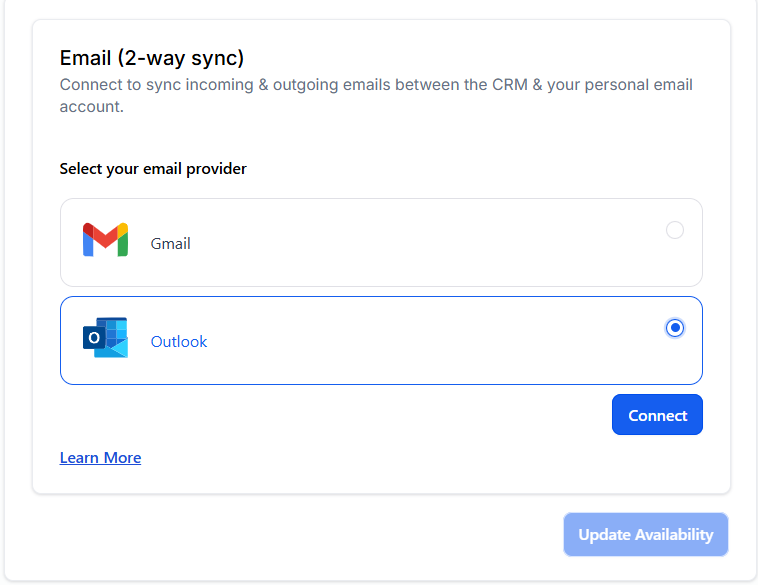
Task: Click the Outlook logo icon
Action: [x=105, y=338]
